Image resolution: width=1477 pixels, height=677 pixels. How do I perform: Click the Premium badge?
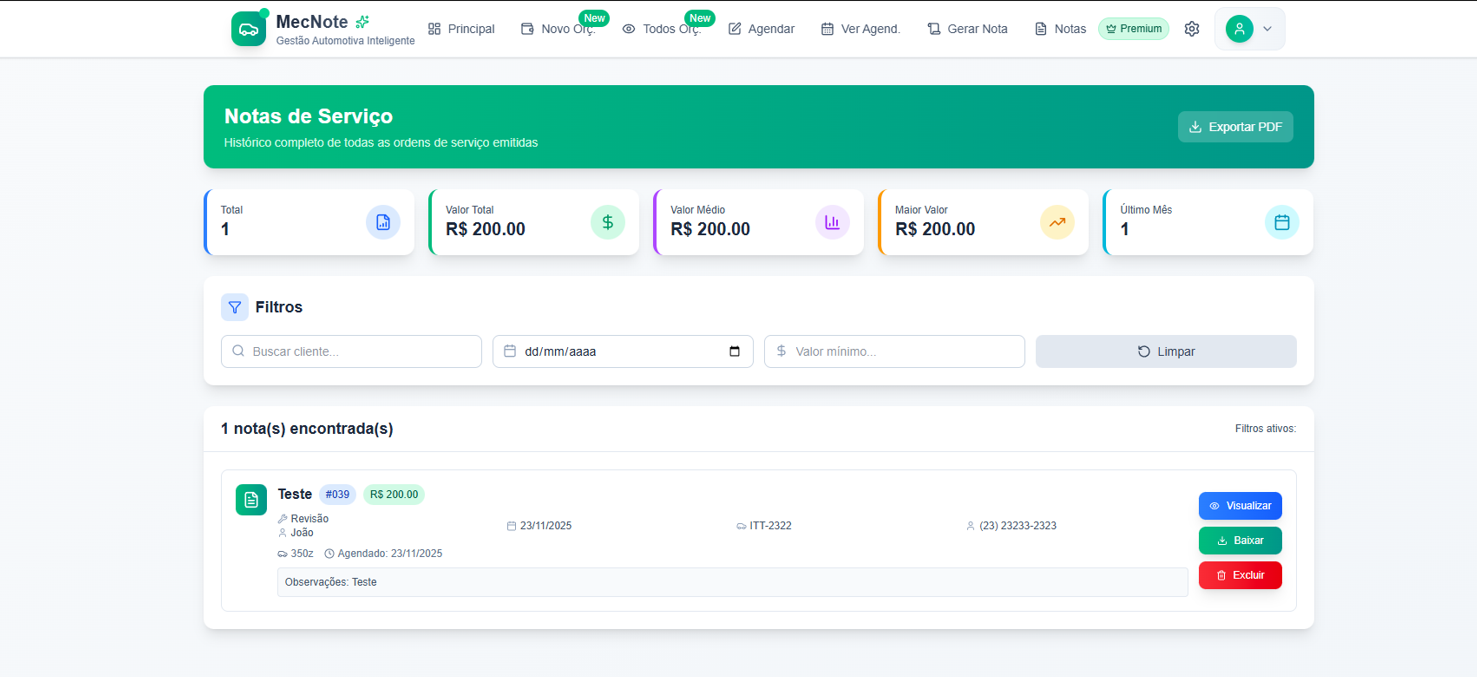click(x=1133, y=28)
